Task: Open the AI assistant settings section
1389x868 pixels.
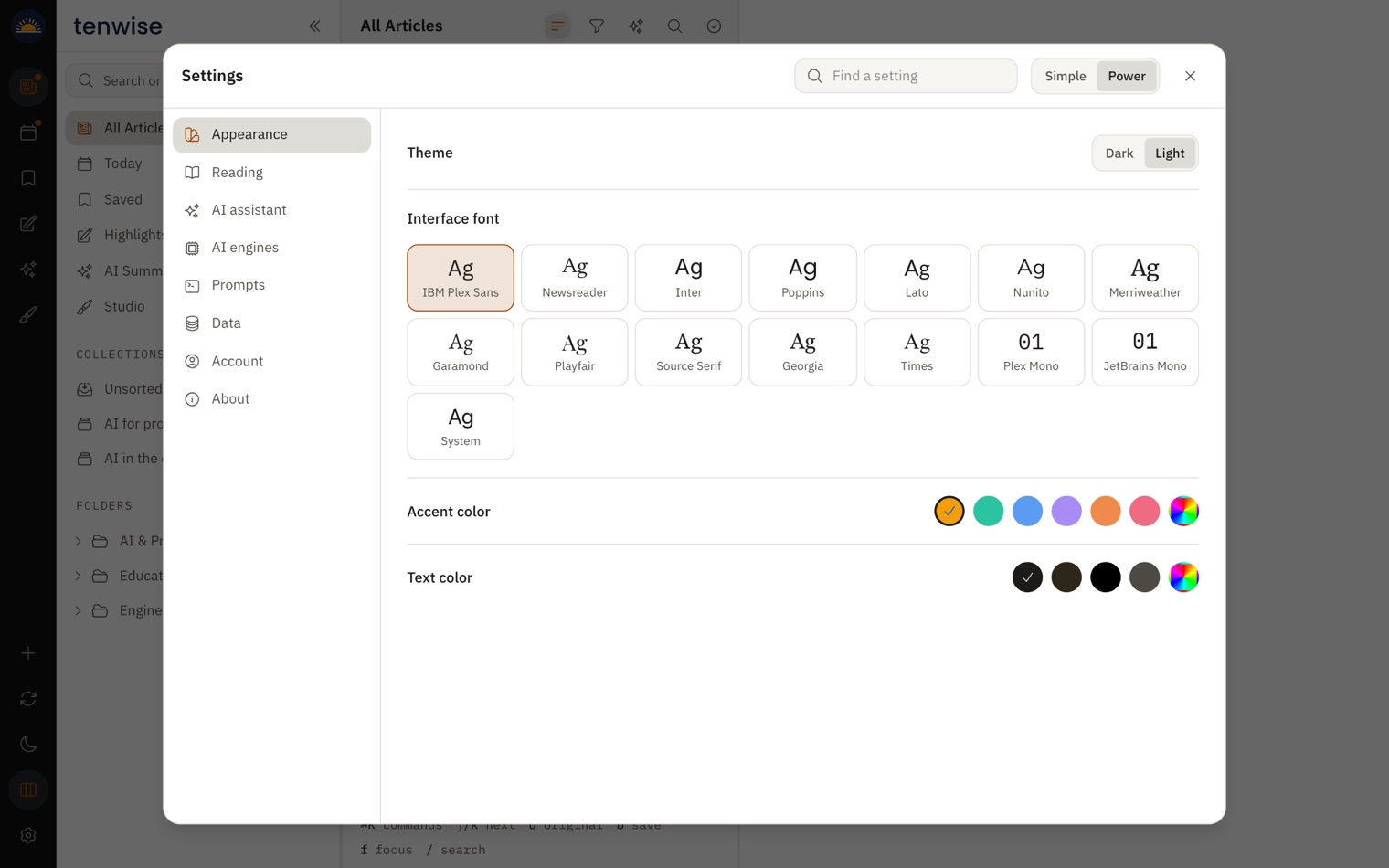Action: click(271, 210)
